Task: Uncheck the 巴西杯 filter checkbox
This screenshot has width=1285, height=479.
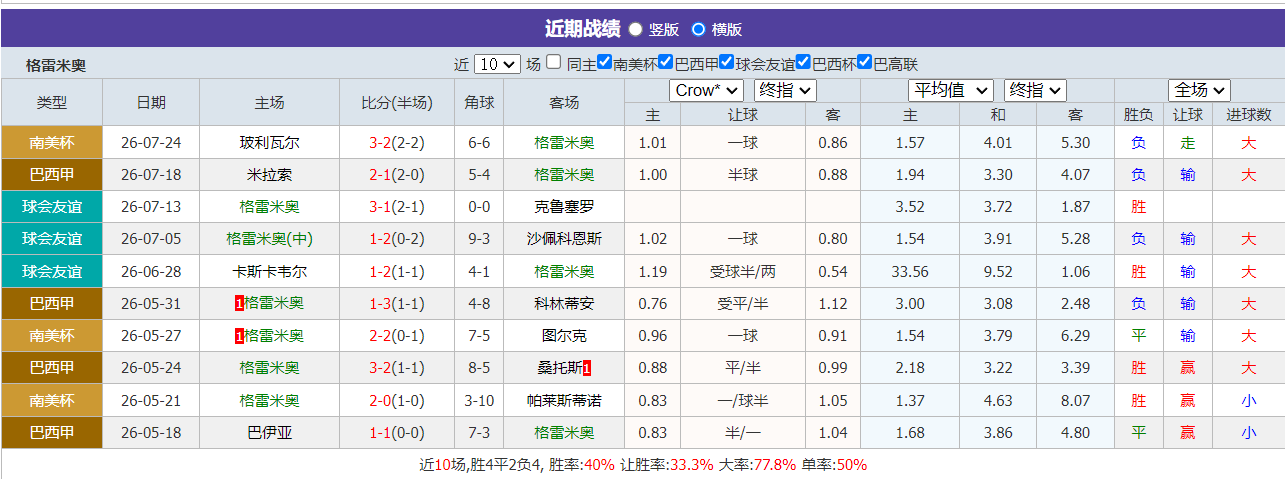Action: pyautogui.click(x=804, y=62)
